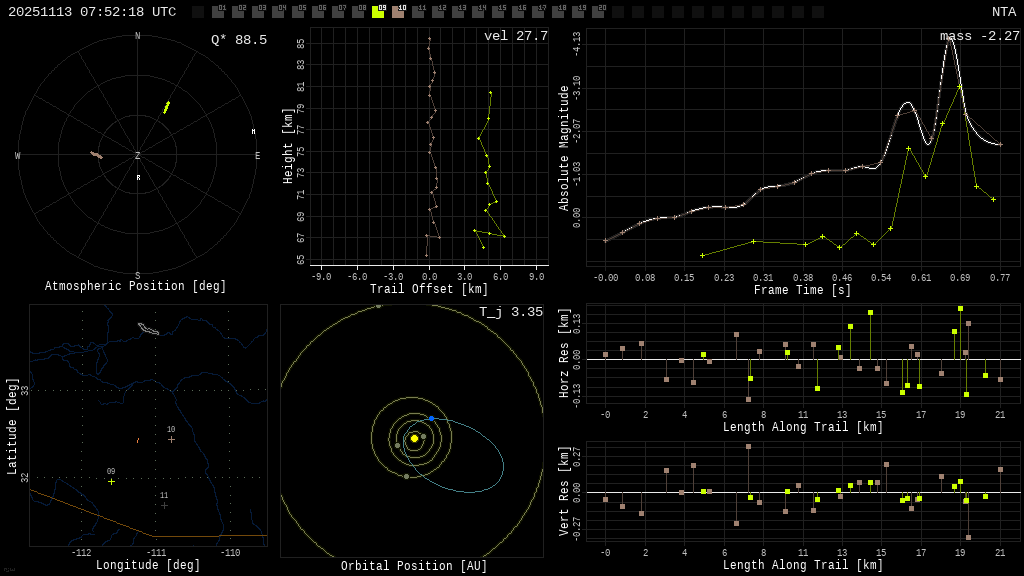This screenshot has width=1024, height=576.
Task: Click the yellow meteor streak in polar plot
Action: pyautogui.click(x=167, y=107)
